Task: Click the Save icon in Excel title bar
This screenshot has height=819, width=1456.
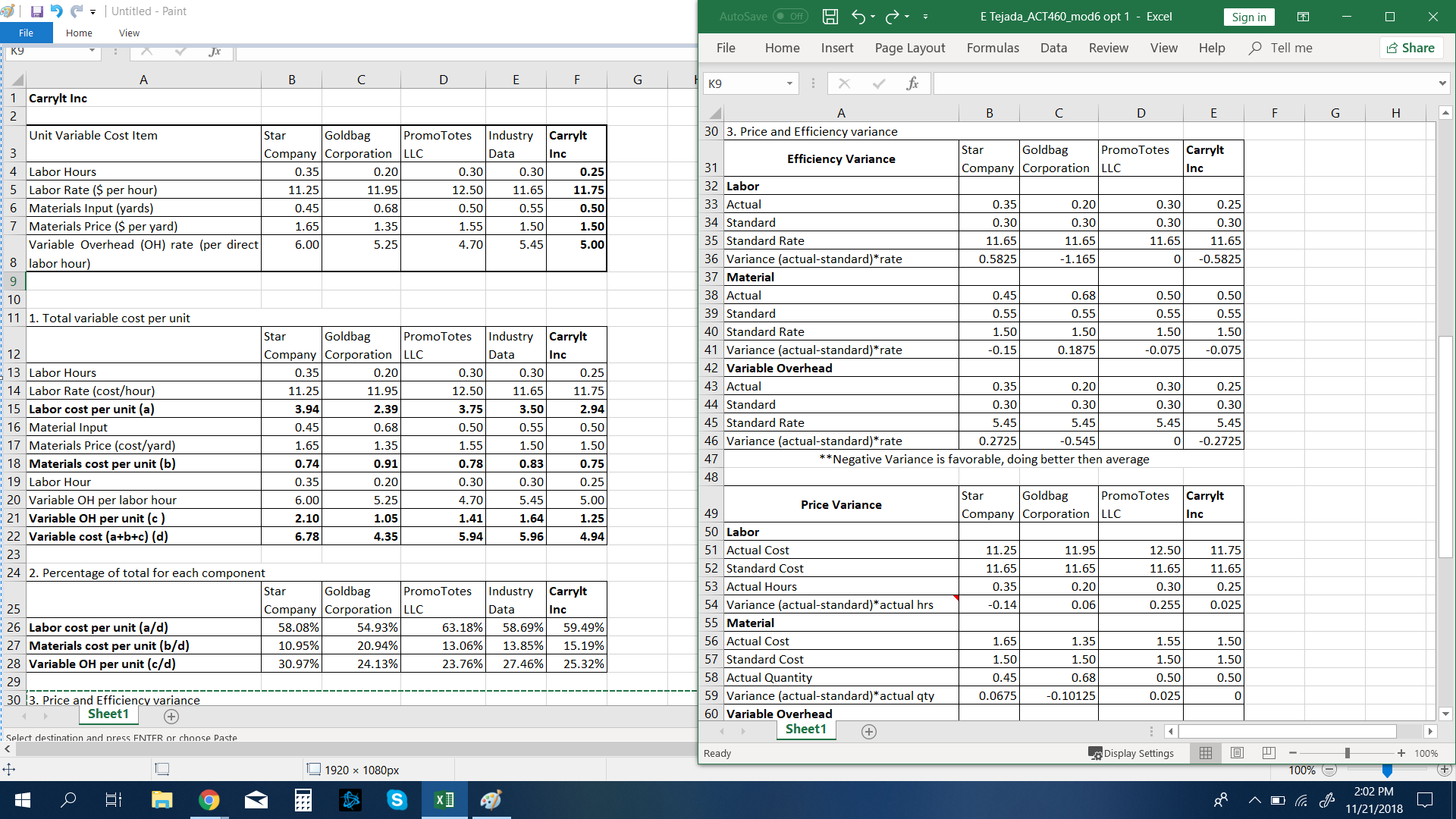Action: 830,17
